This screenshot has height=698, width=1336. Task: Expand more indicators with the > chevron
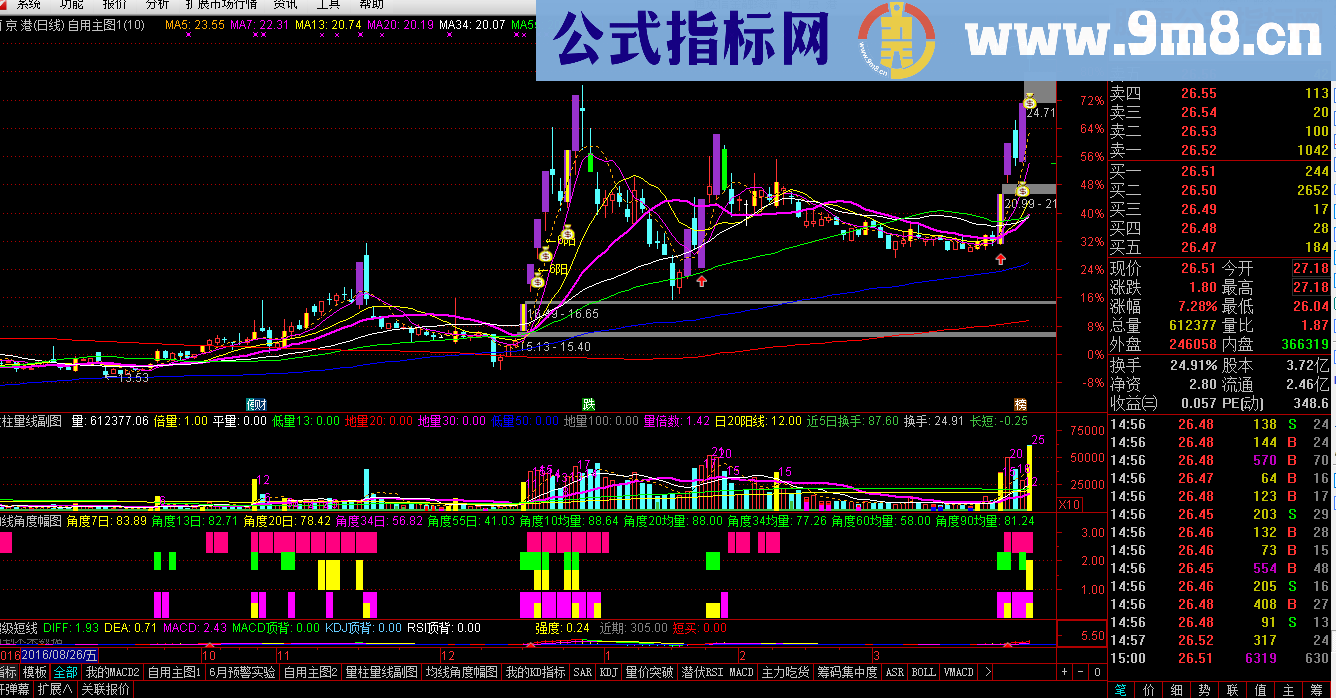pos(987,673)
